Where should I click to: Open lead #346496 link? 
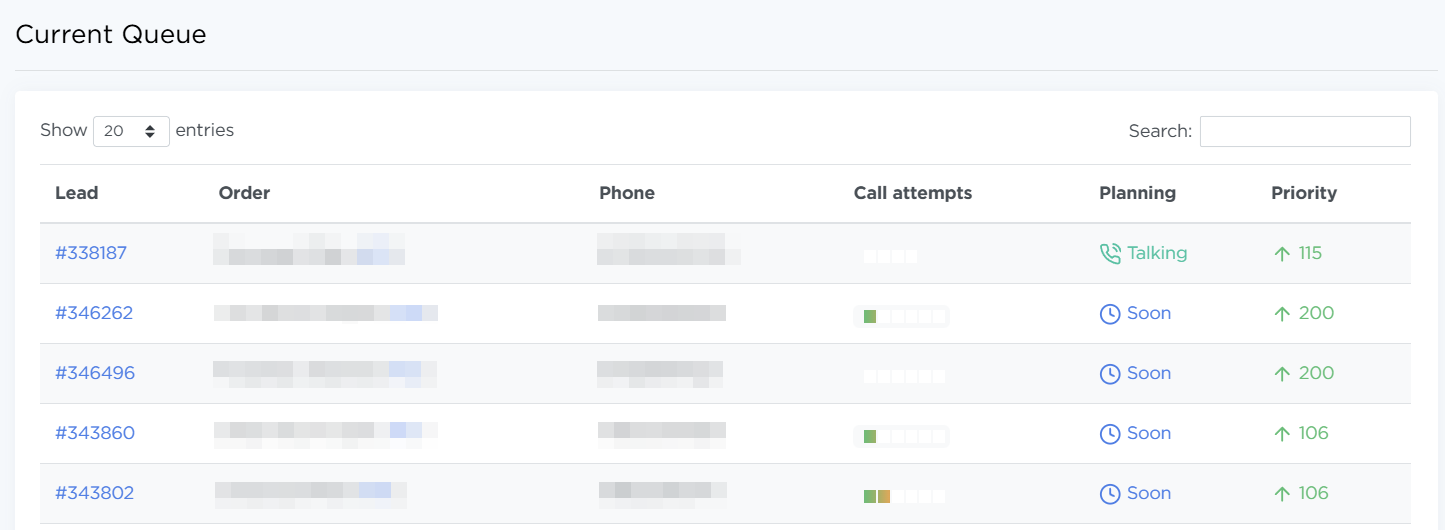pos(95,373)
